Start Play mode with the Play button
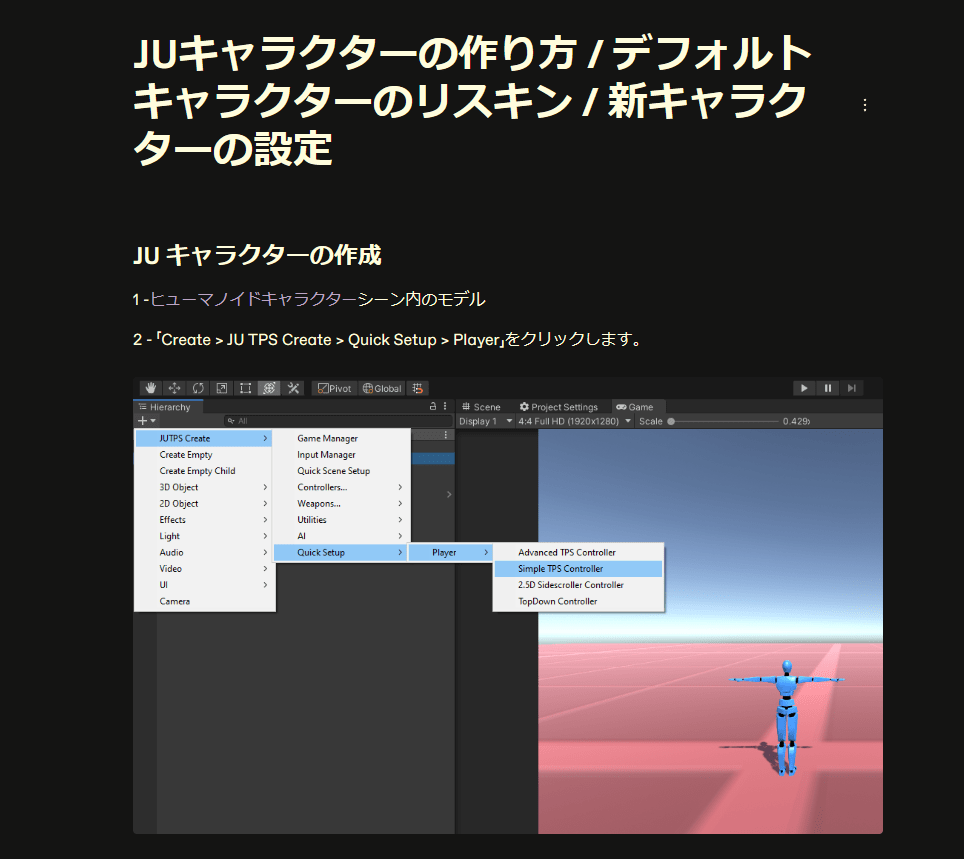Screen dimensions: 964x859 [x=804, y=388]
